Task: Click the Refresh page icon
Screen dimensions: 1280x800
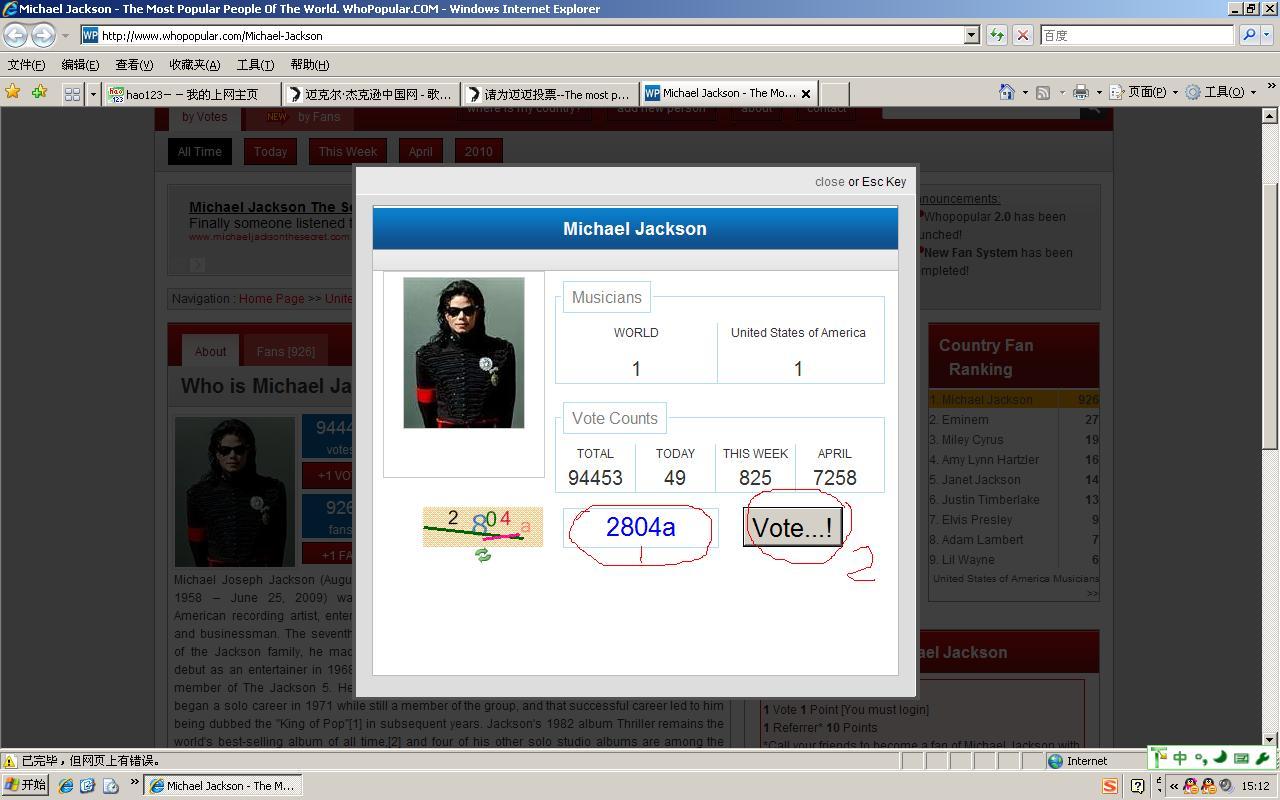Action: pos(997,35)
